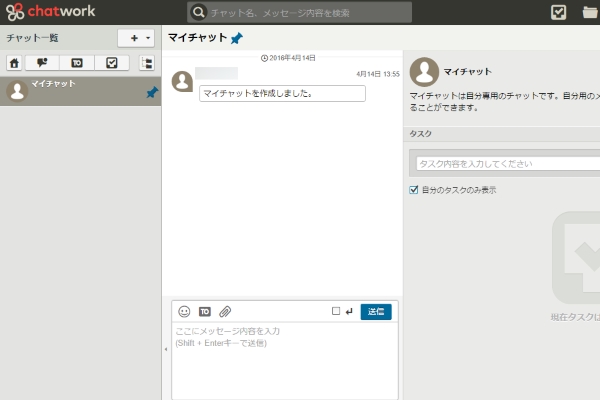Open the chat category tree icon
Screen dimensions: 600x400
[x=147, y=63]
